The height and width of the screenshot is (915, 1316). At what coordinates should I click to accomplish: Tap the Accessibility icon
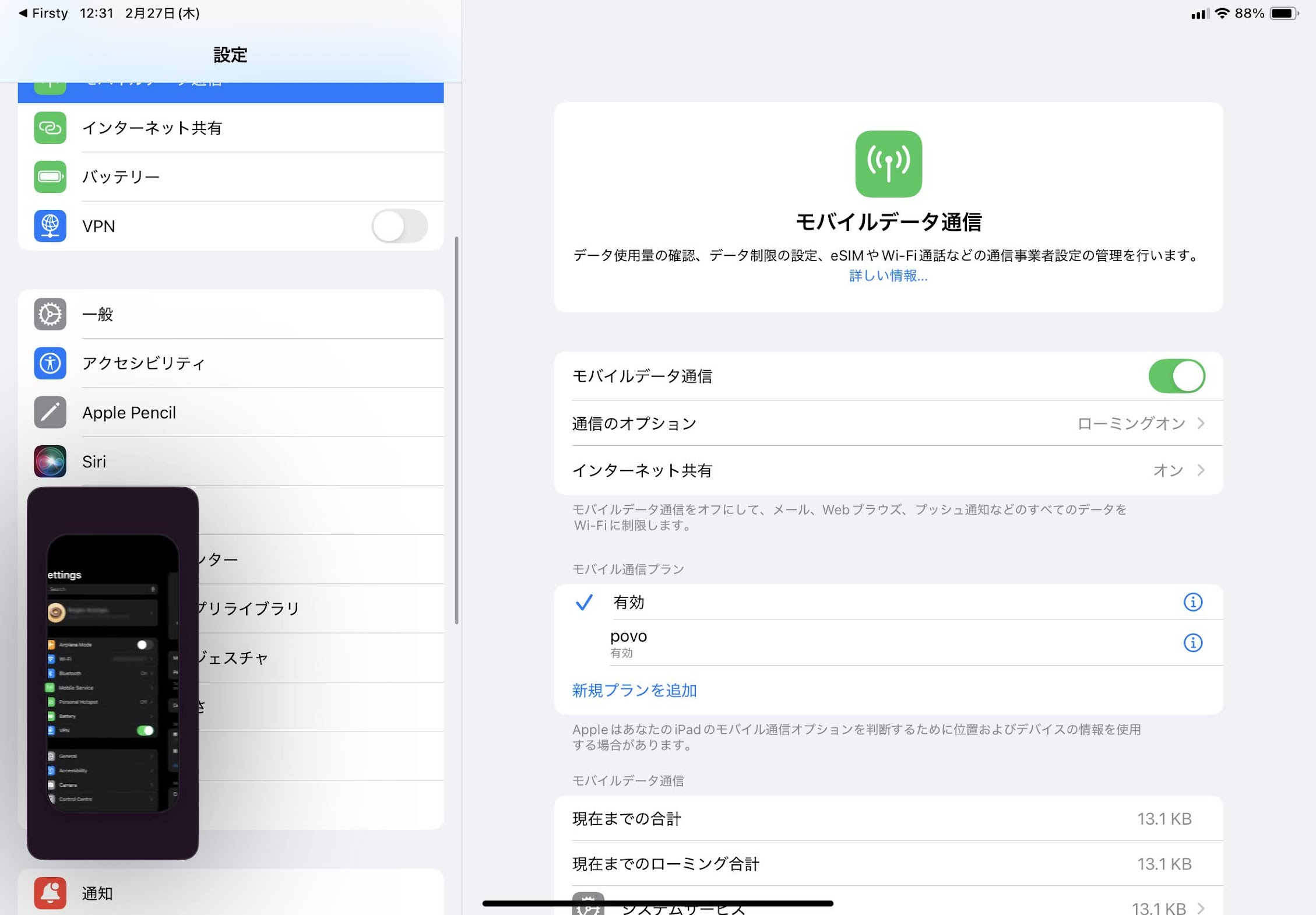[50, 363]
